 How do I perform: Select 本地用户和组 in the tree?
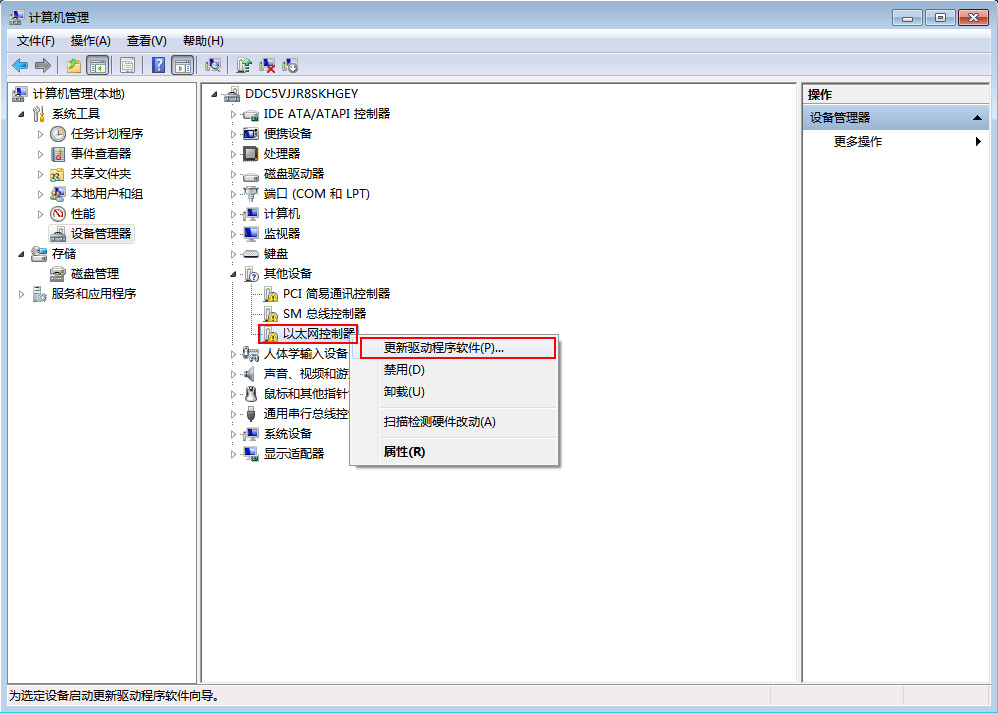pos(107,194)
